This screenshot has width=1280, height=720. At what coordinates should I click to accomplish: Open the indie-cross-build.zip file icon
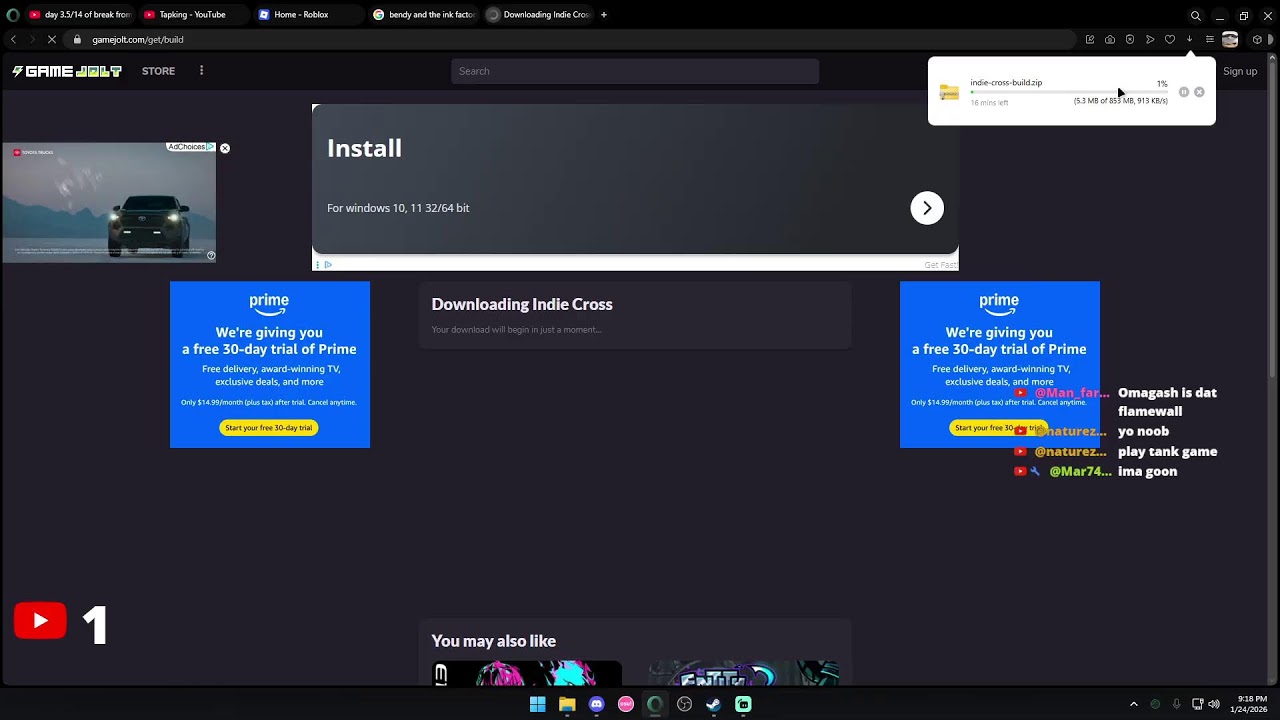[x=949, y=92]
